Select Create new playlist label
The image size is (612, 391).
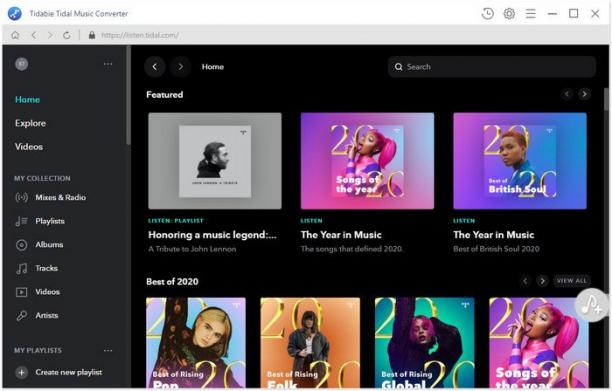[69, 372]
